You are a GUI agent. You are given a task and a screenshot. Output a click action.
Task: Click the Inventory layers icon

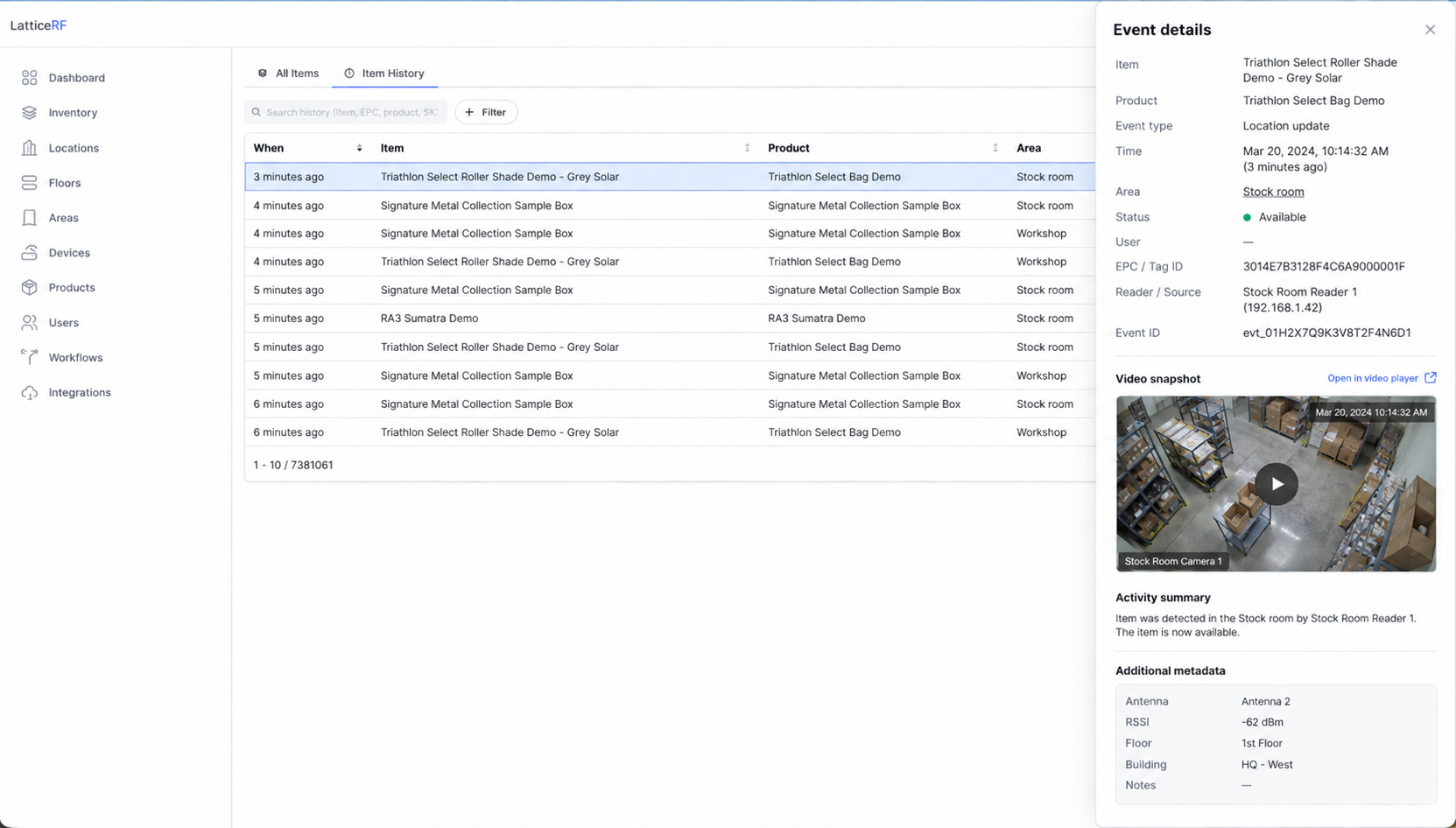(x=29, y=113)
